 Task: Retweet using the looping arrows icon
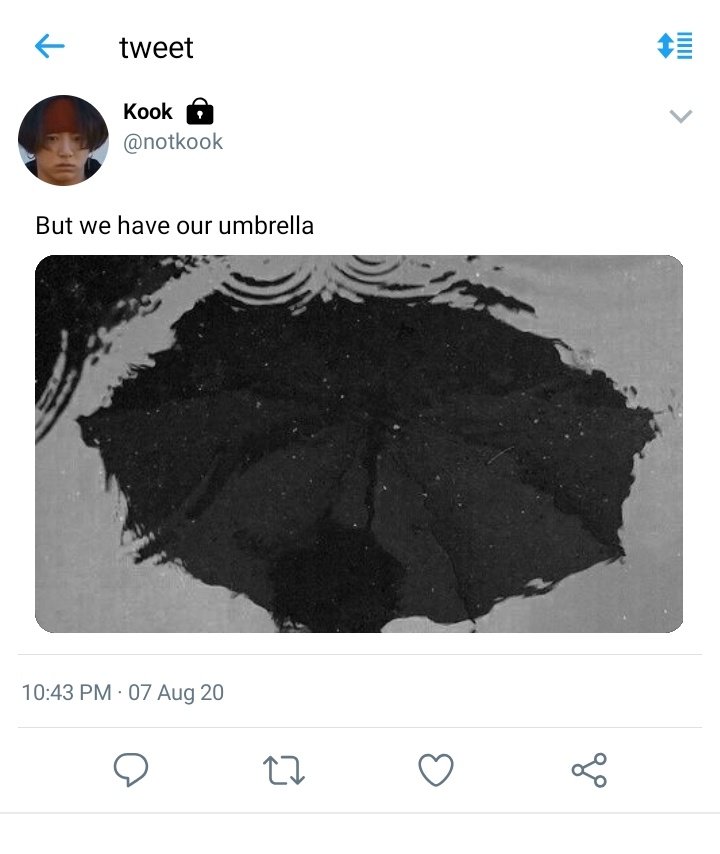[284, 770]
